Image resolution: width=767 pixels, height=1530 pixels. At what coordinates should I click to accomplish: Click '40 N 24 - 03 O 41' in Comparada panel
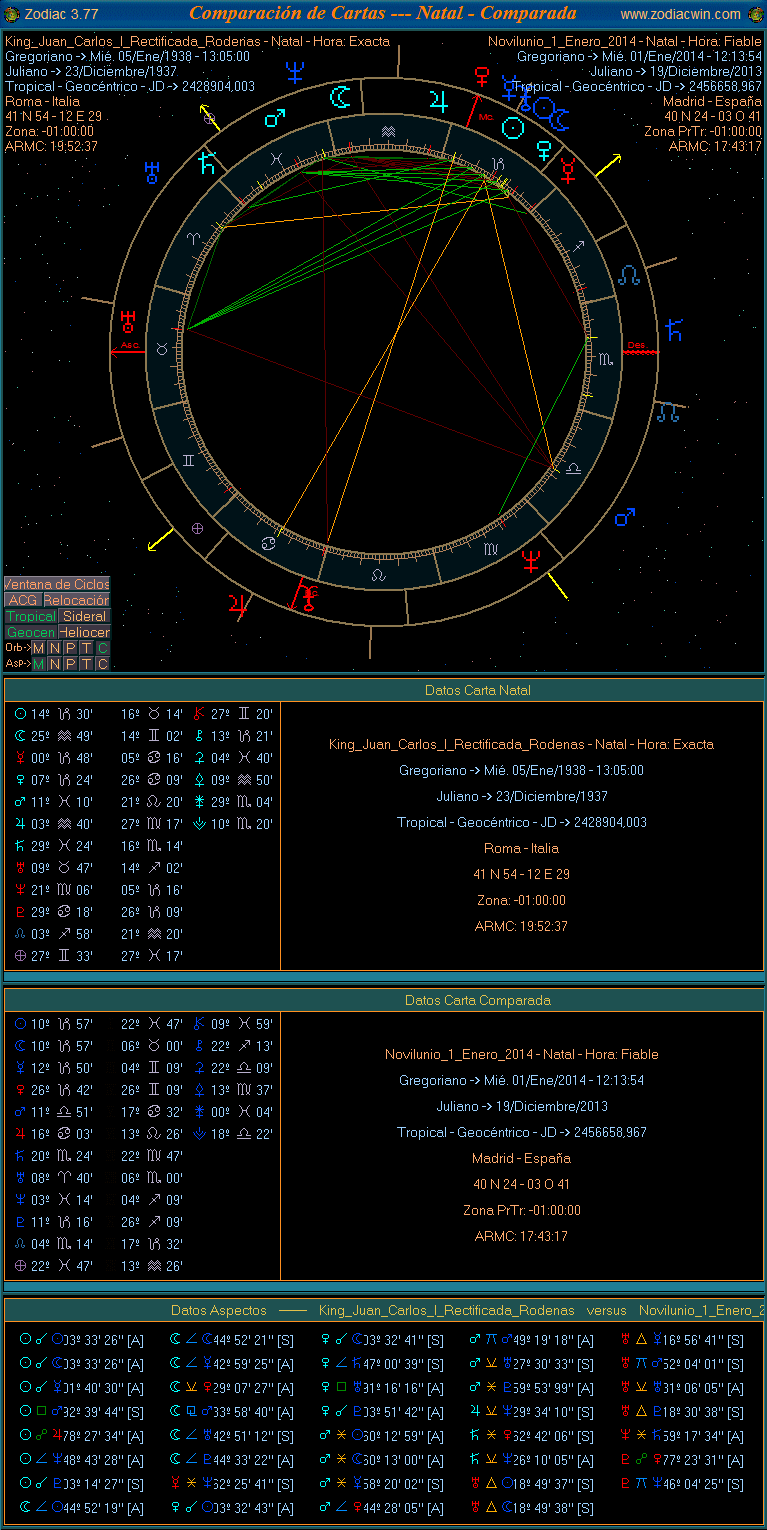[x=521, y=1184]
